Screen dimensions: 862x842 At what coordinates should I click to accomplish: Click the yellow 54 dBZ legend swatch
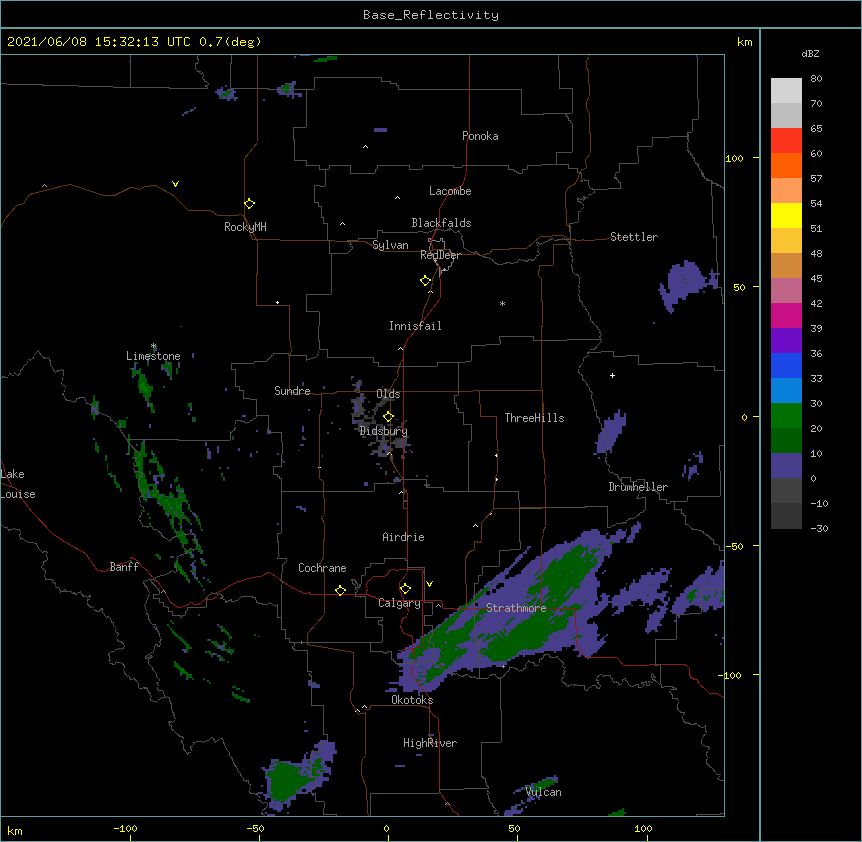786,215
